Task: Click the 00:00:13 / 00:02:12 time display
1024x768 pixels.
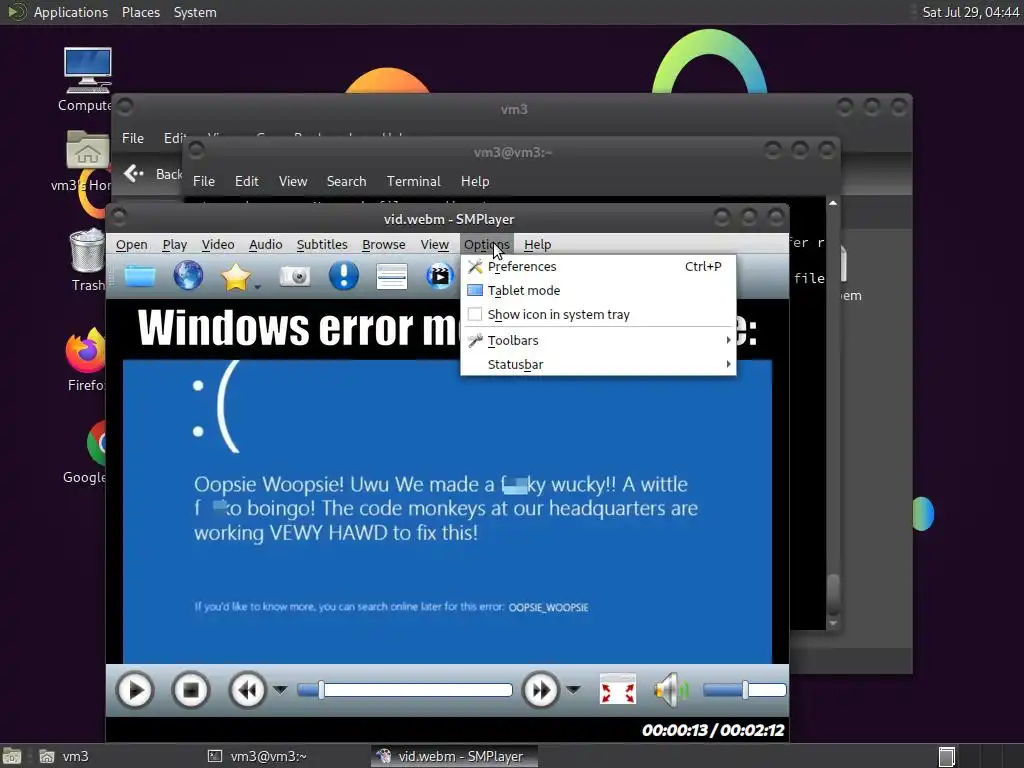Action: 712,730
